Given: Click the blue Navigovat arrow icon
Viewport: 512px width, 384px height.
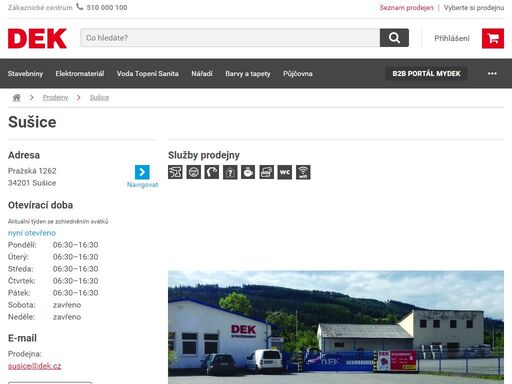Looking at the screenshot, I should pos(142,172).
